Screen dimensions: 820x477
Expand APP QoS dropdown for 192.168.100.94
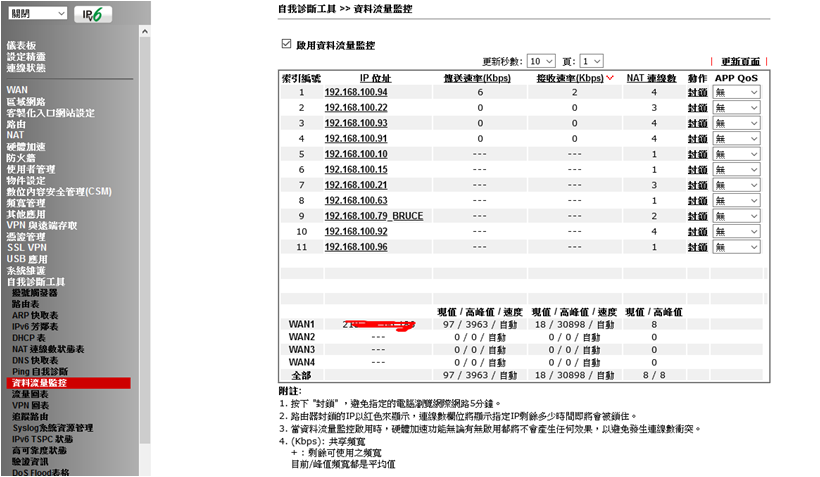click(737, 92)
